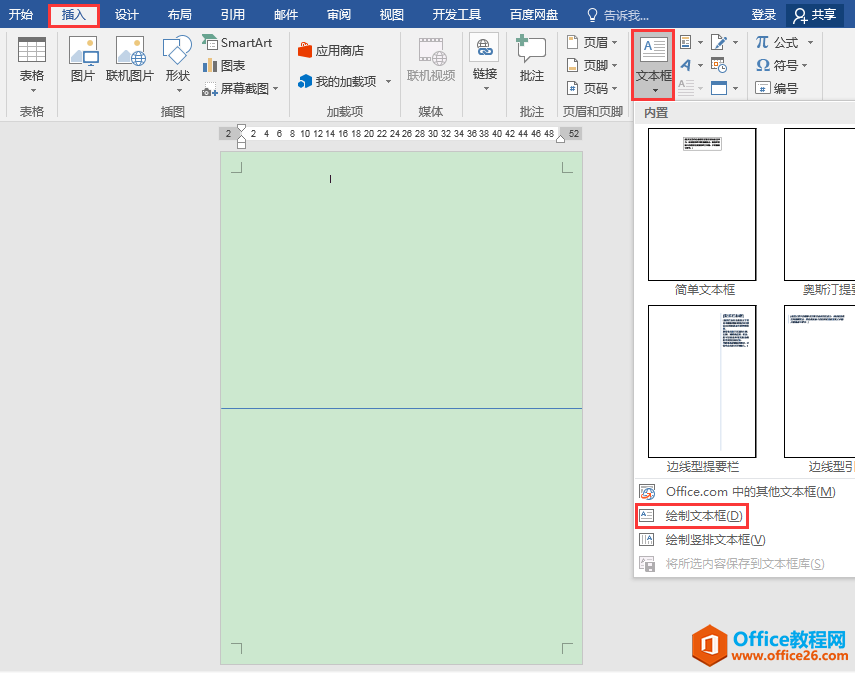The width and height of the screenshot is (855, 673).
Task: Insert an equation with 公式
Action: 777,42
